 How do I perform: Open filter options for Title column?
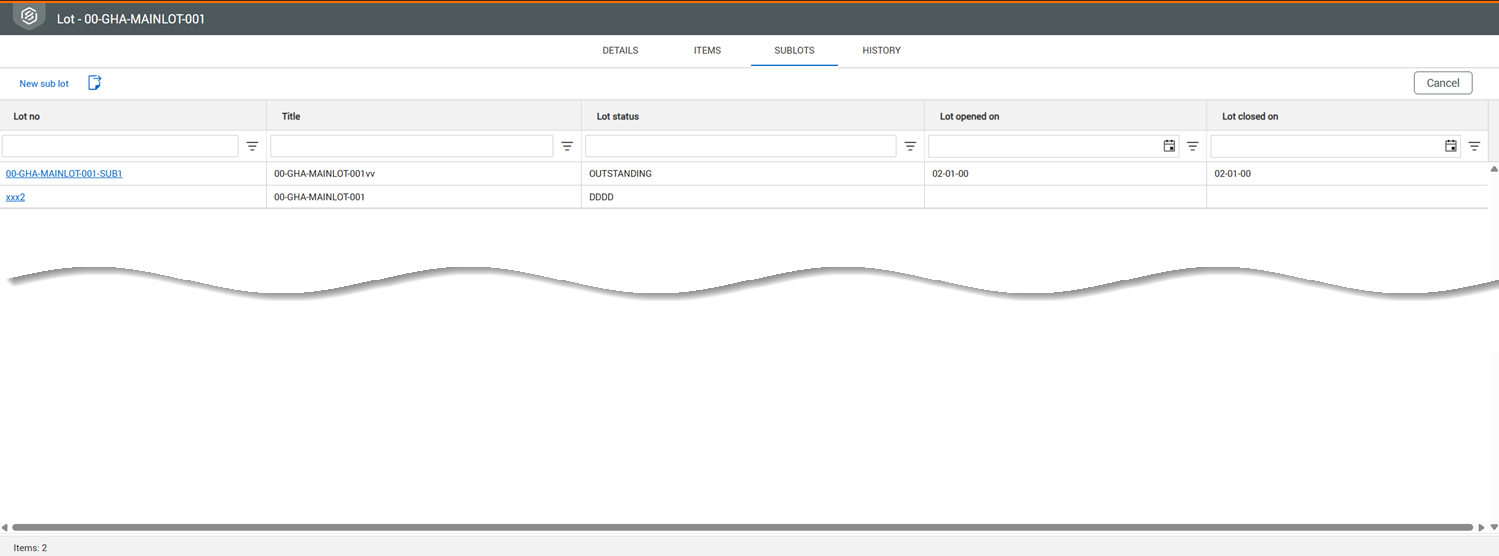point(567,146)
